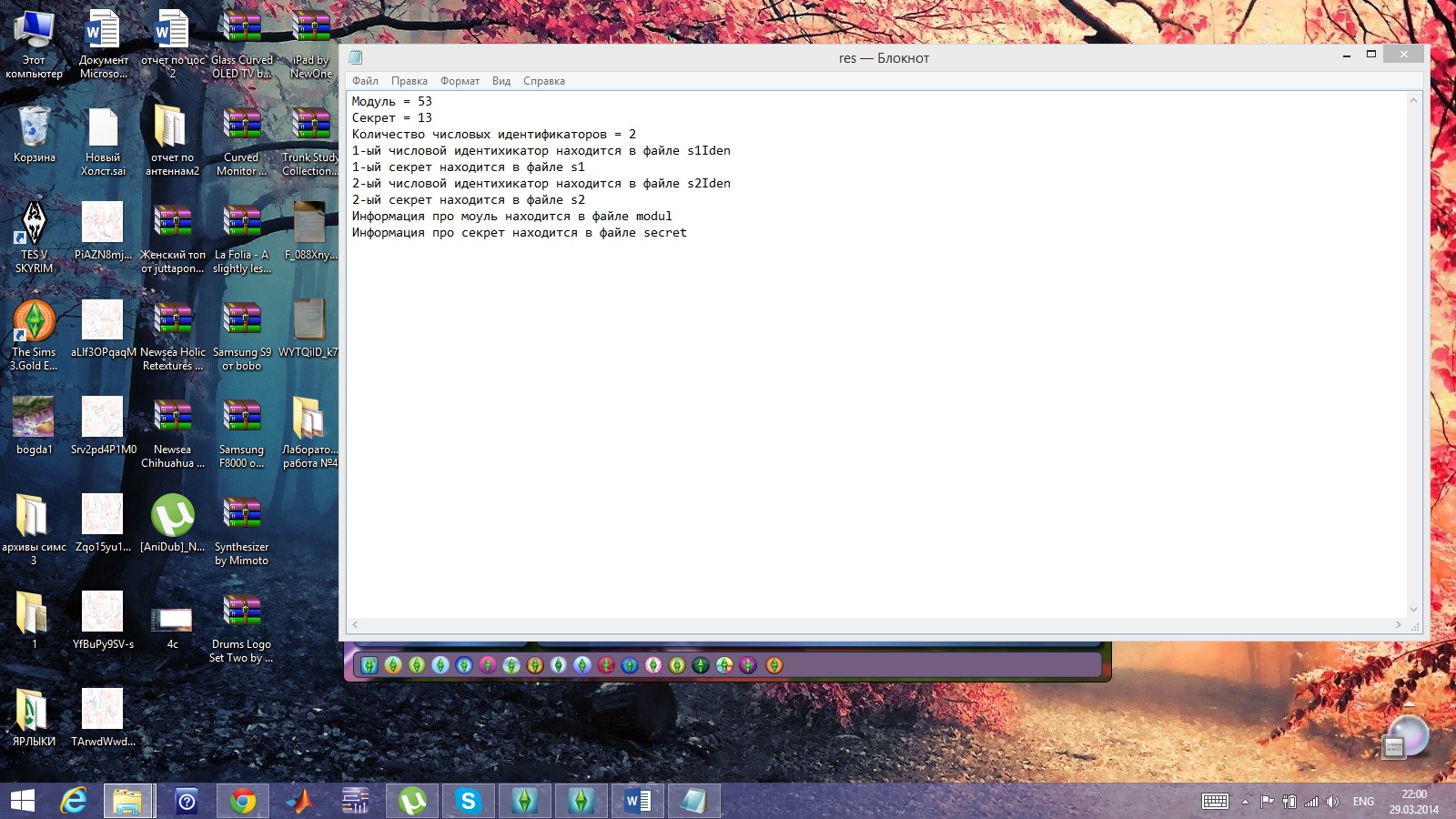
Task: Click the line ending with 'файле modul'
Action: [x=512, y=216]
